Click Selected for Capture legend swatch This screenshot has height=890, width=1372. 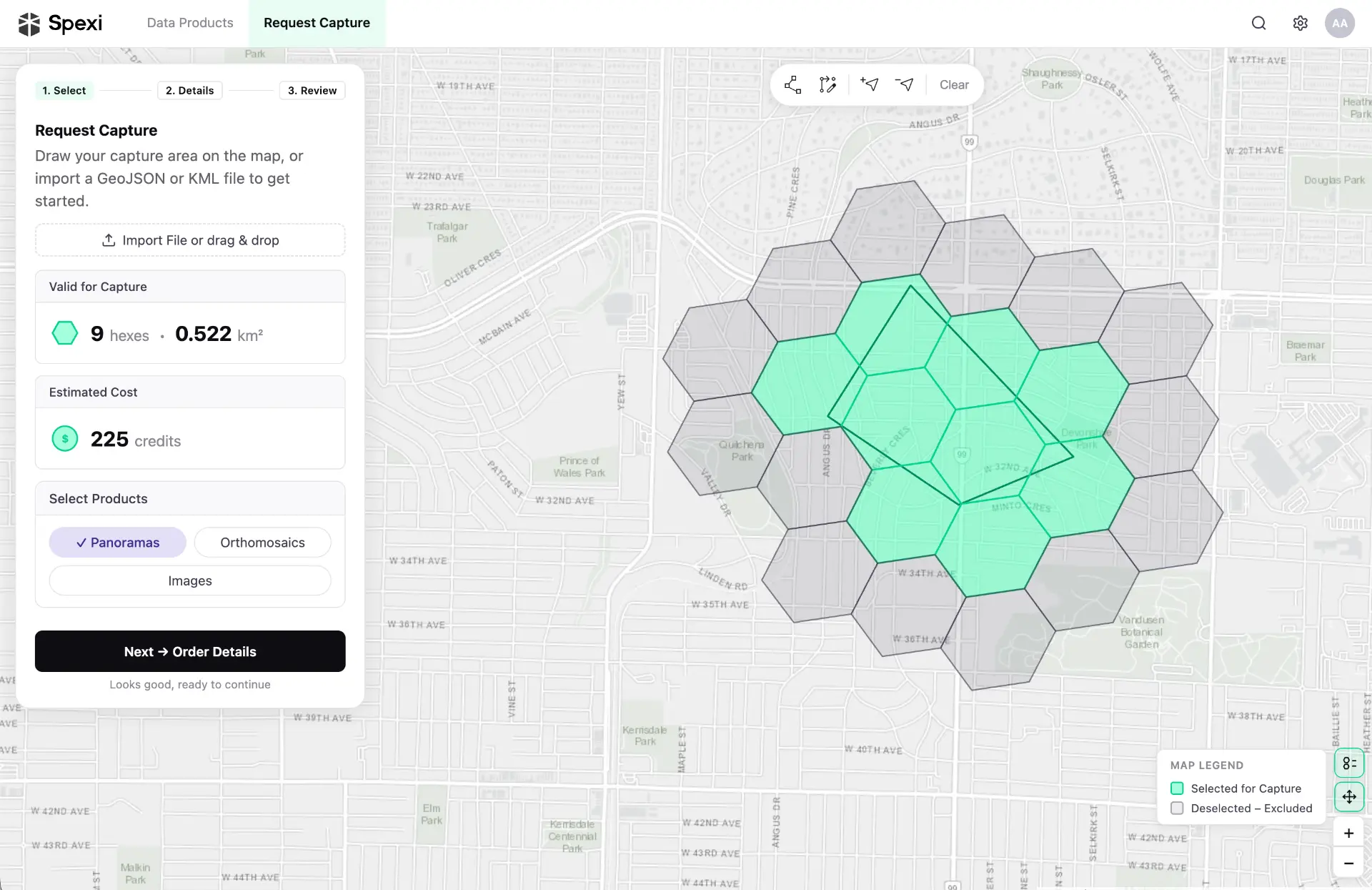click(x=1177, y=788)
